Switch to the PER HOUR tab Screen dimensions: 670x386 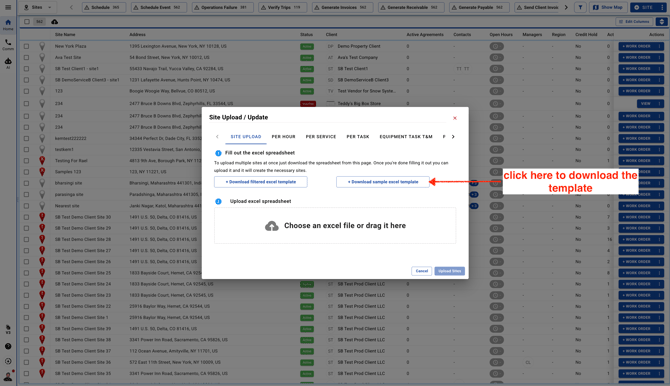(283, 137)
